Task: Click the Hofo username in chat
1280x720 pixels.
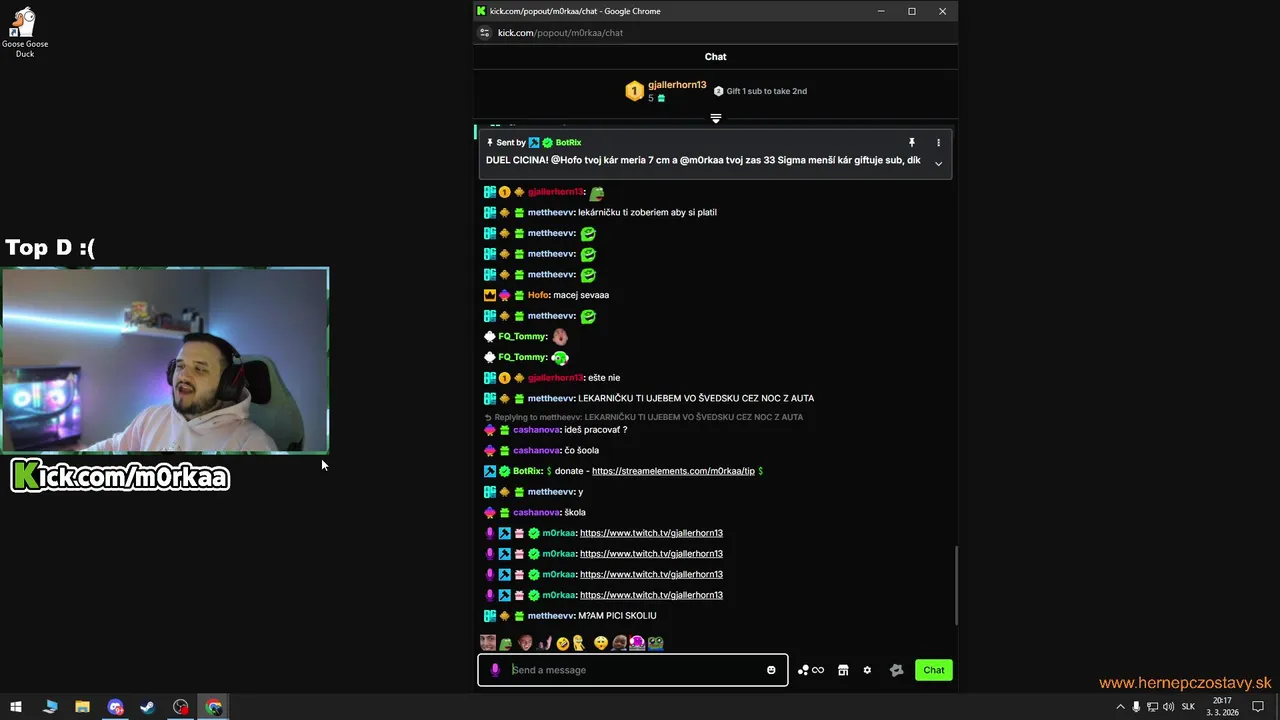Action: point(538,295)
